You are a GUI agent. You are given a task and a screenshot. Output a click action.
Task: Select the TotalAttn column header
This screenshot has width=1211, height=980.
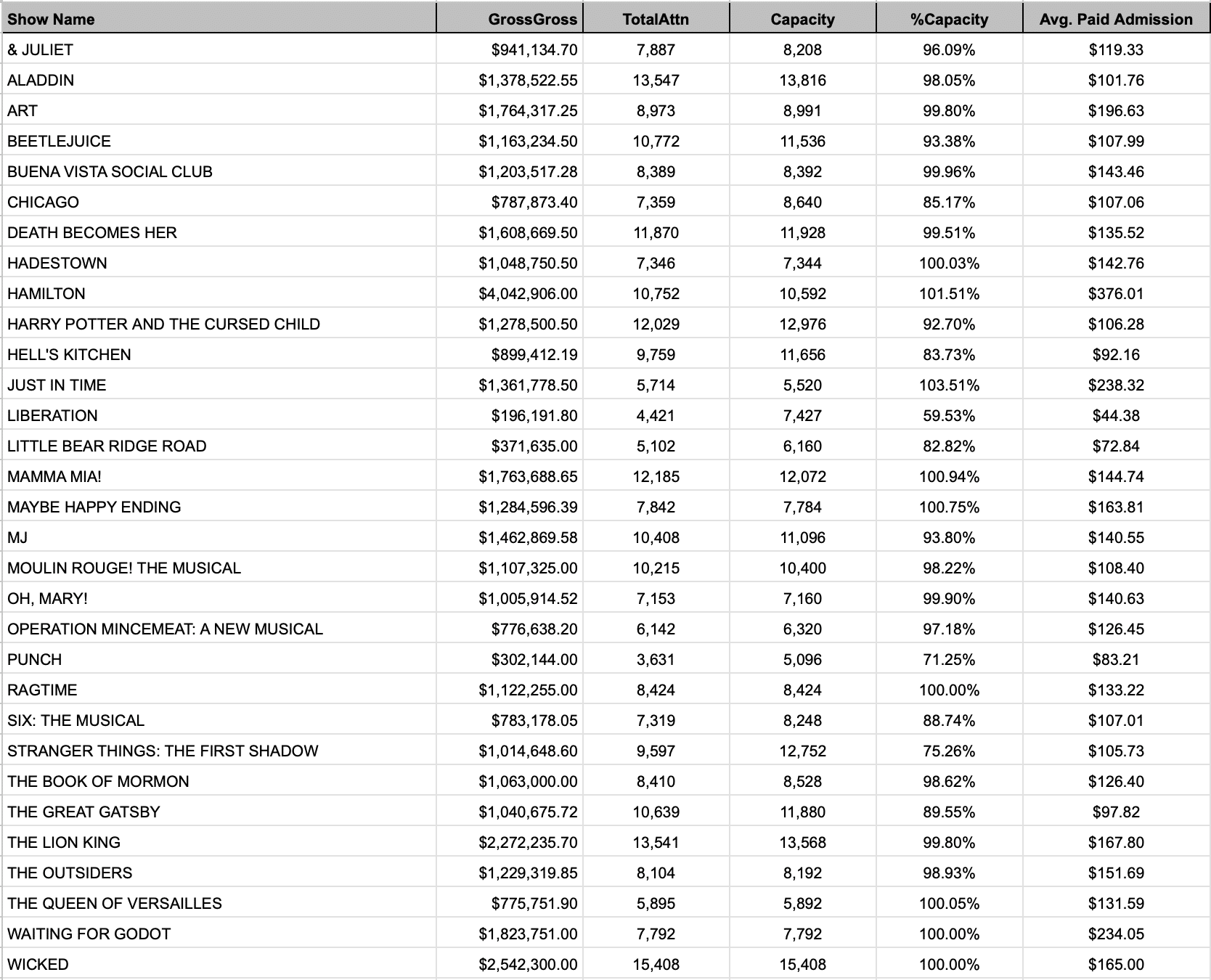pos(656,20)
